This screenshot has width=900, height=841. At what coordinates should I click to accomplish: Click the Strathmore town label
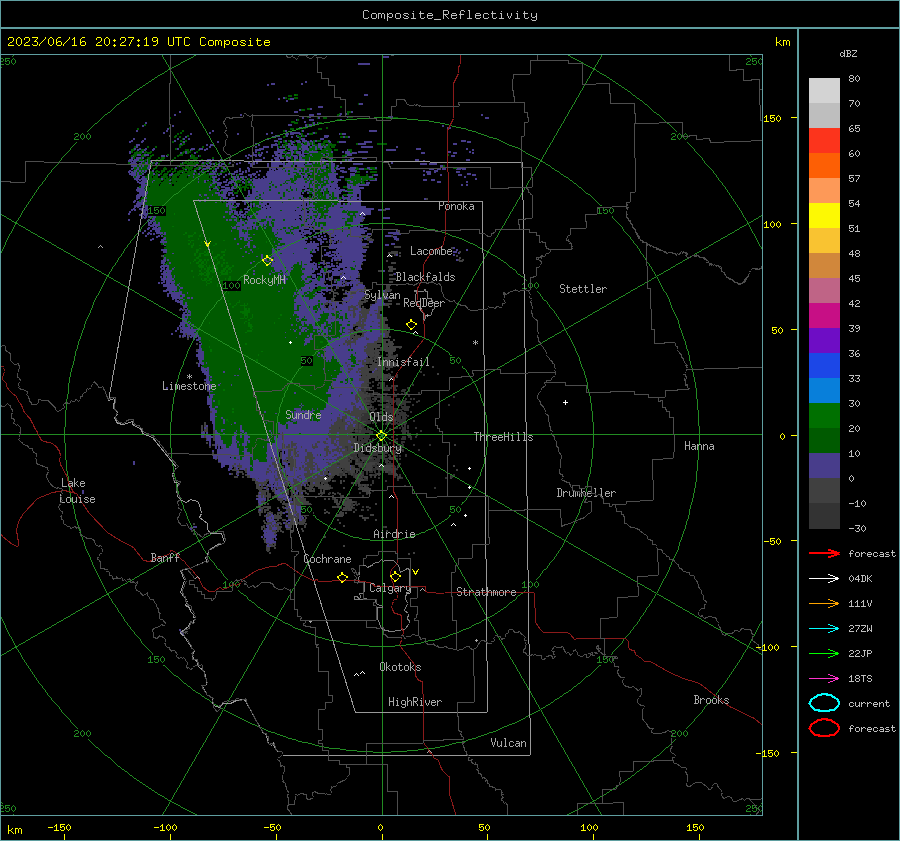486,592
